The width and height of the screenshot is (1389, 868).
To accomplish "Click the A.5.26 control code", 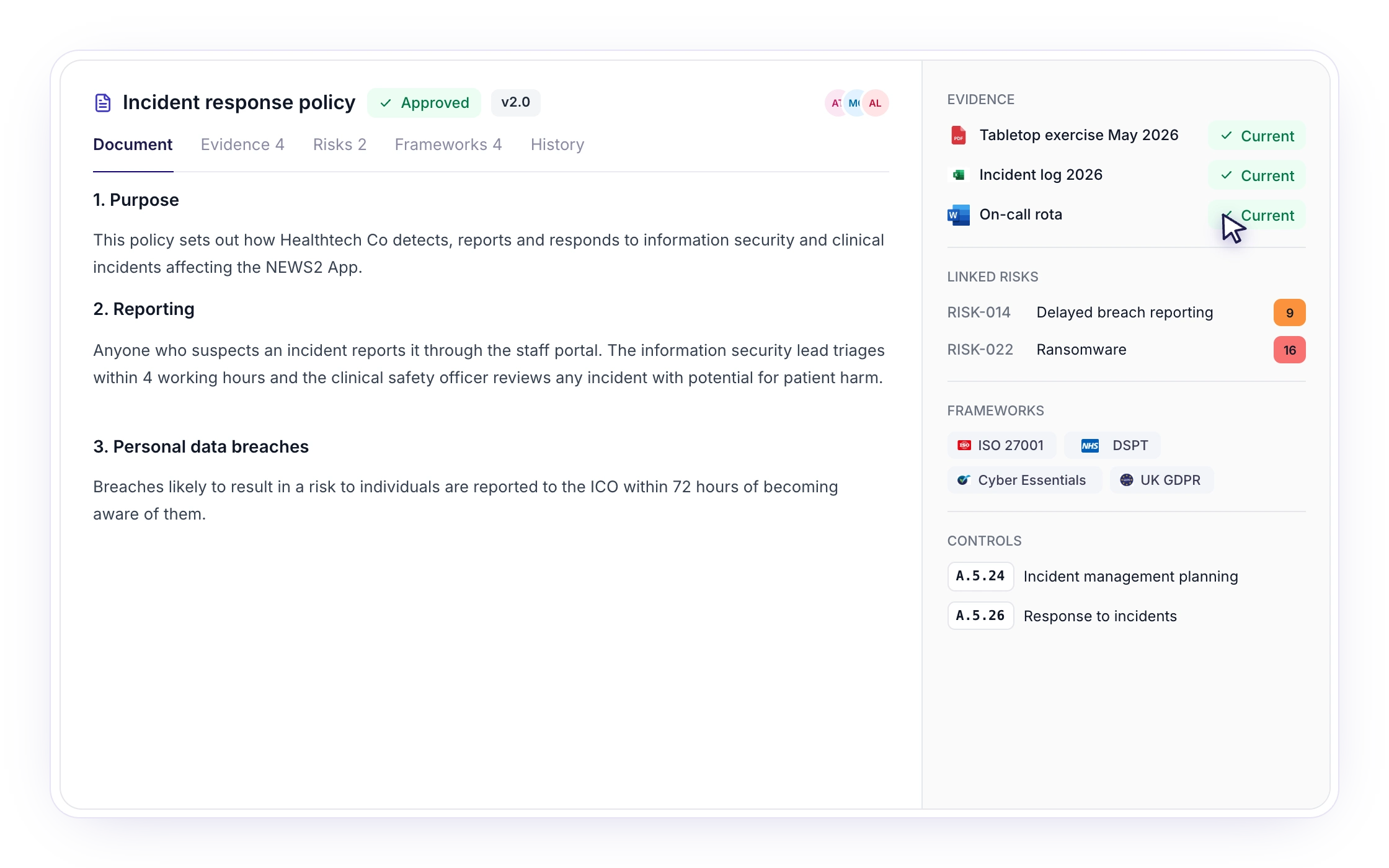I will (x=980, y=616).
